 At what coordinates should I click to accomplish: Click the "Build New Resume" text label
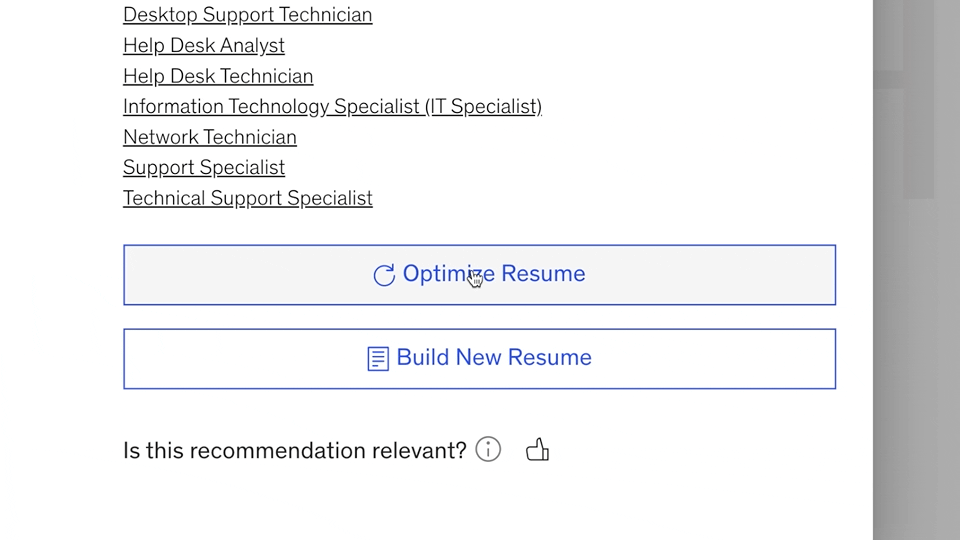pyautogui.click(x=494, y=358)
